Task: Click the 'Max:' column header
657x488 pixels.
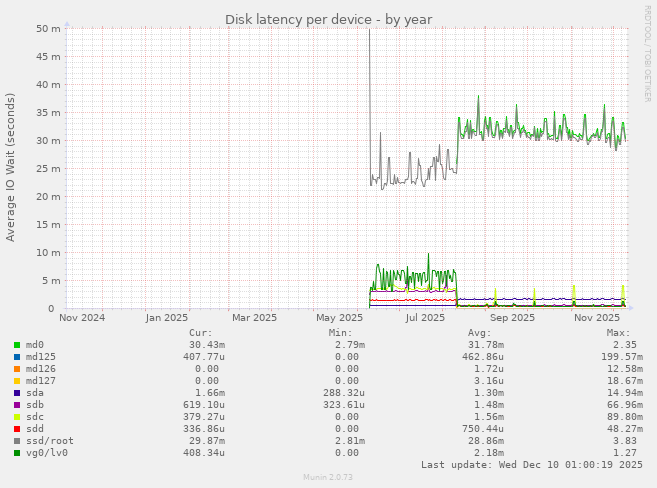Action: point(618,333)
